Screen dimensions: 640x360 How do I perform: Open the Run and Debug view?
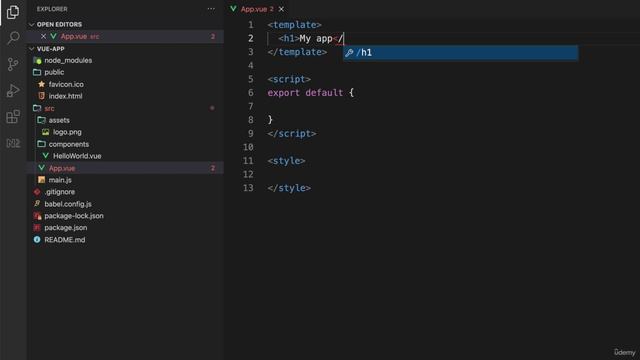pos(13,90)
